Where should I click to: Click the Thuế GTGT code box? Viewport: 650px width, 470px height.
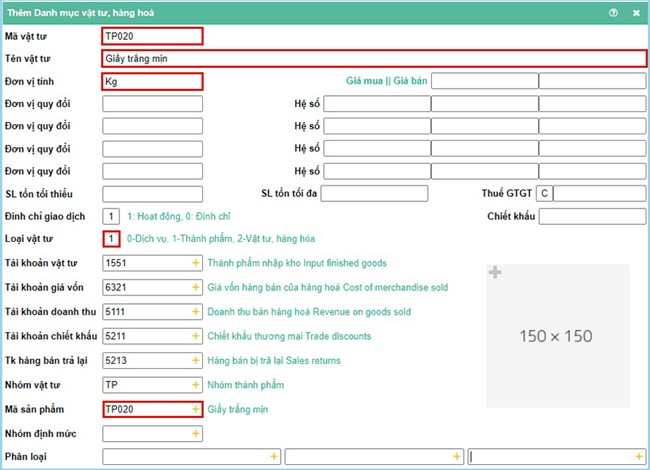pyautogui.click(x=543, y=193)
